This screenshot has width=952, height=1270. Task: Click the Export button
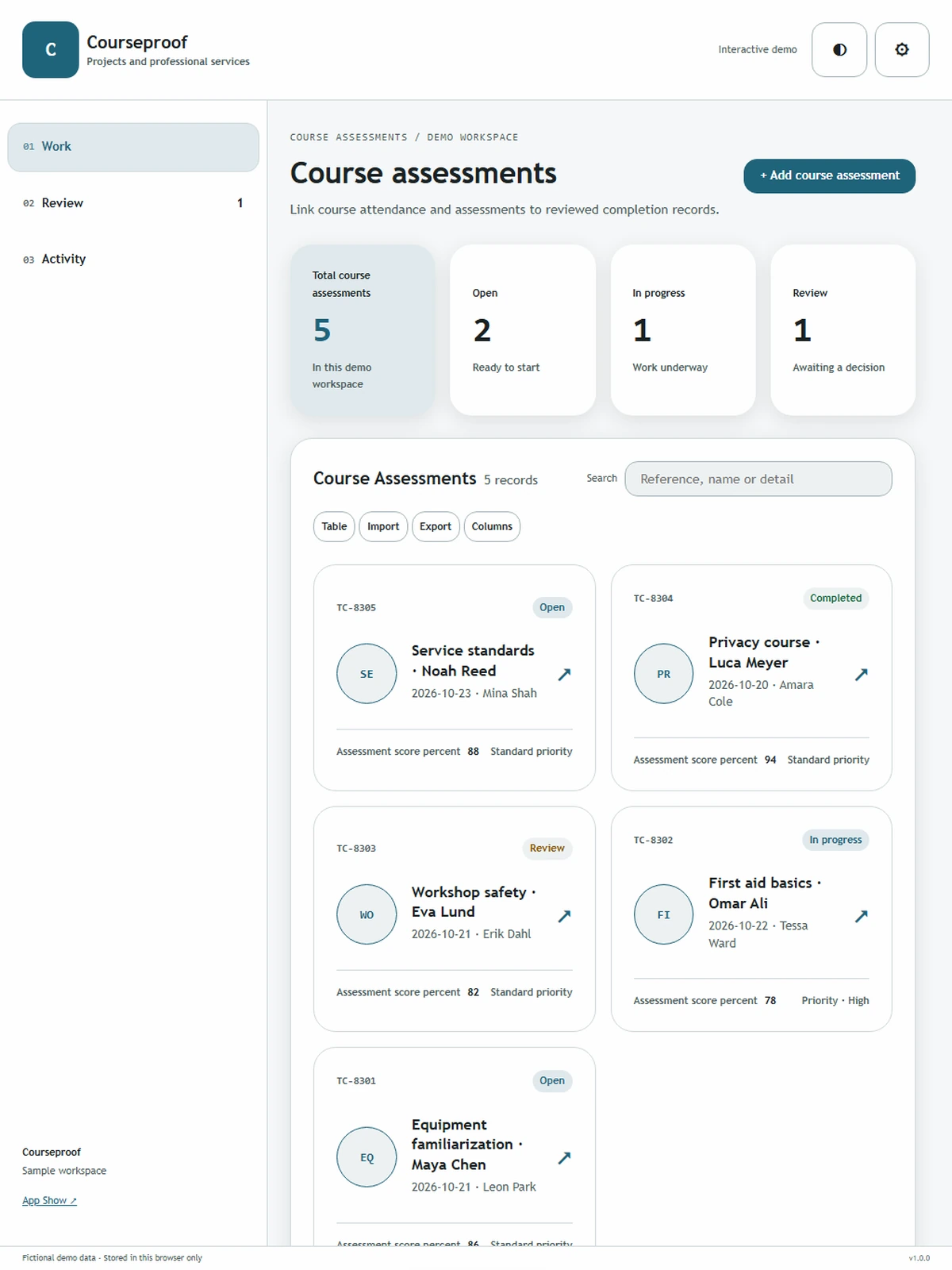pyautogui.click(x=436, y=526)
